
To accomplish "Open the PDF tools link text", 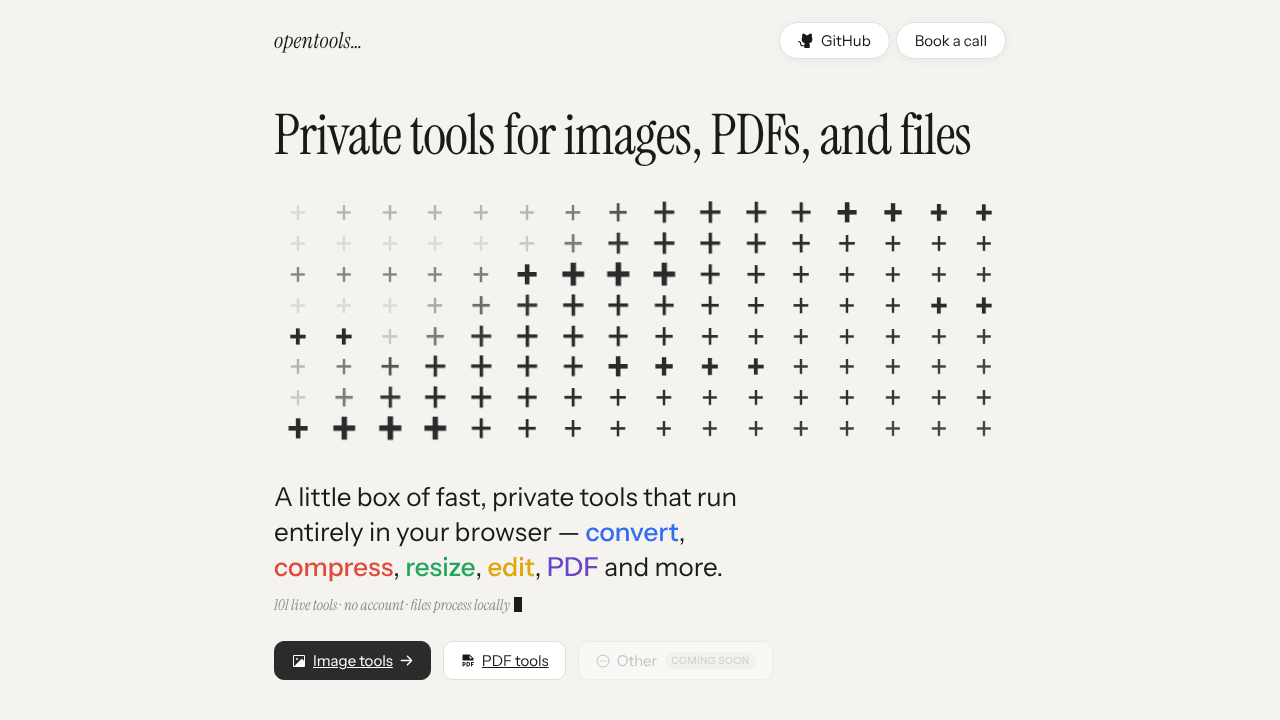I will (515, 661).
